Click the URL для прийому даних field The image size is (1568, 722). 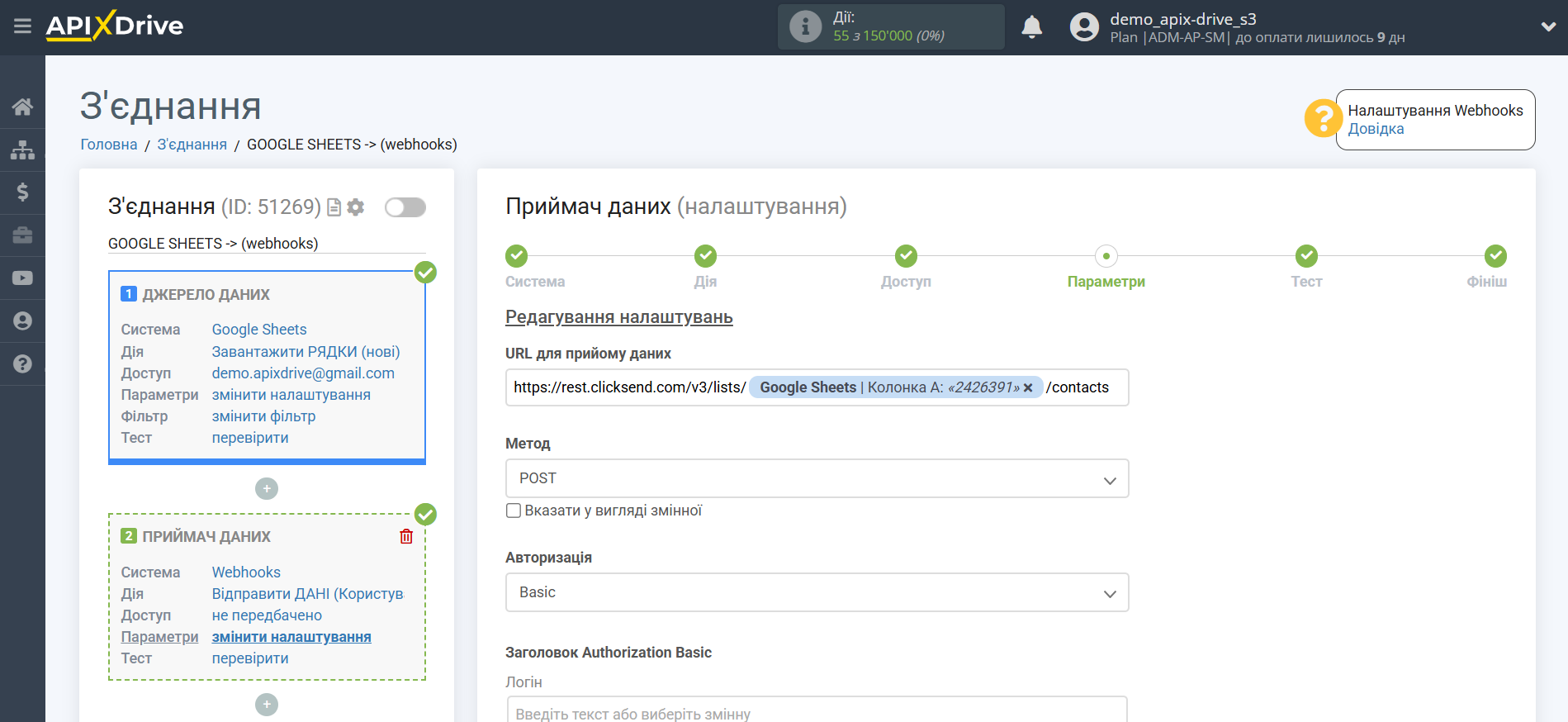point(817,387)
